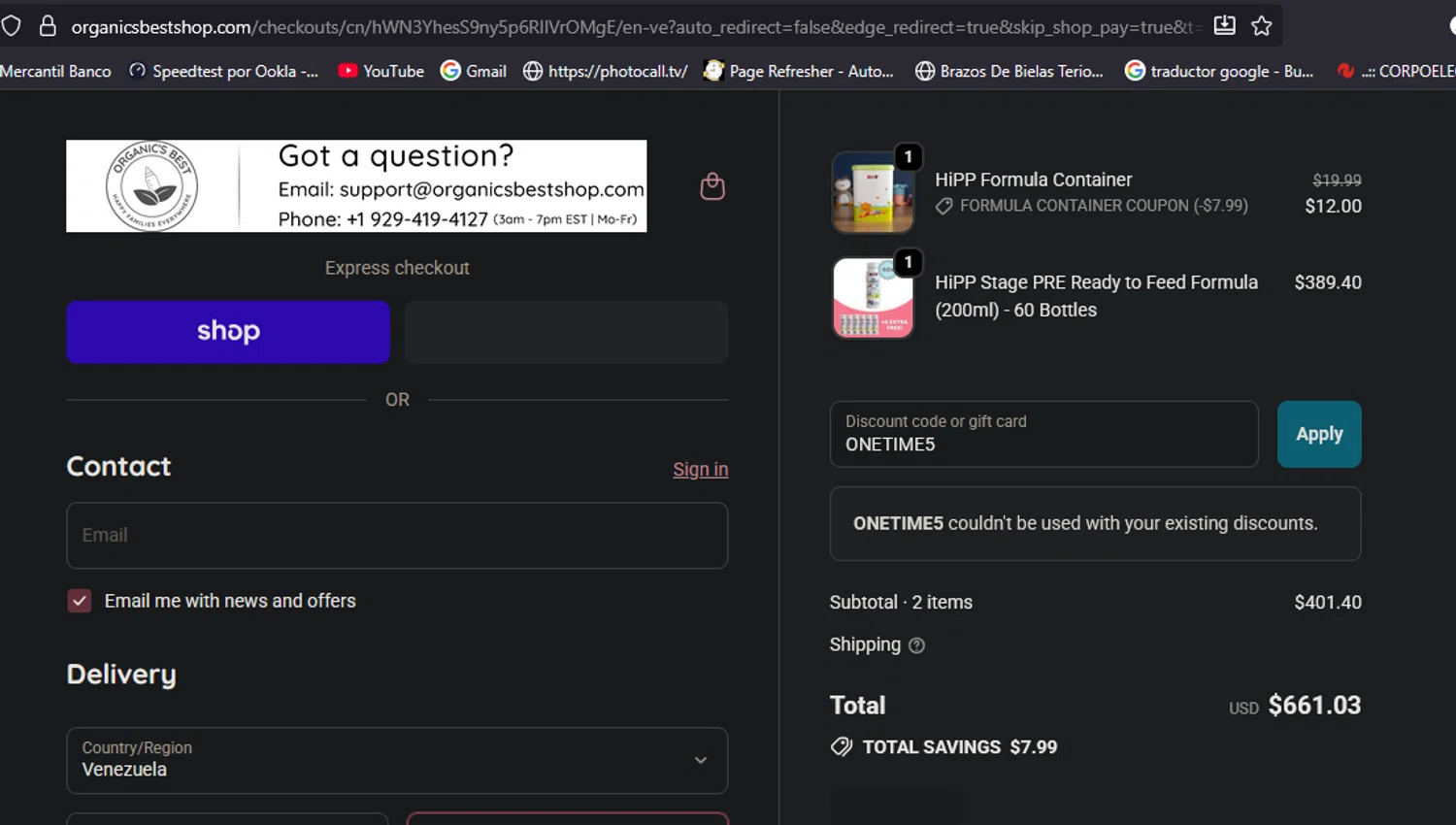This screenshot has width=1456, height=825.
Task: Open the photocall.tv bookmark
Action: click(605, 71)
